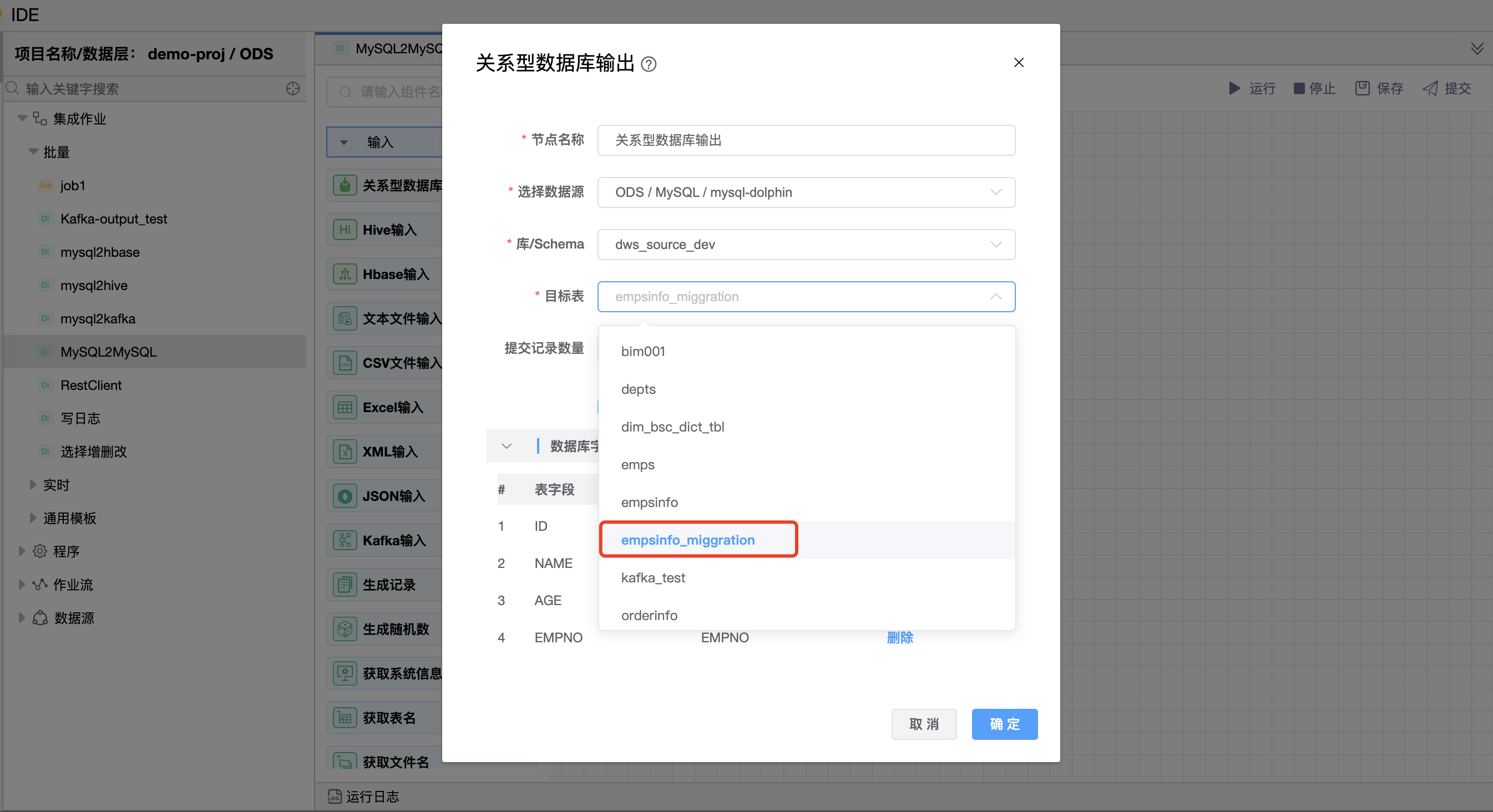Click the 获取表名 component icon

click(345, 718)
